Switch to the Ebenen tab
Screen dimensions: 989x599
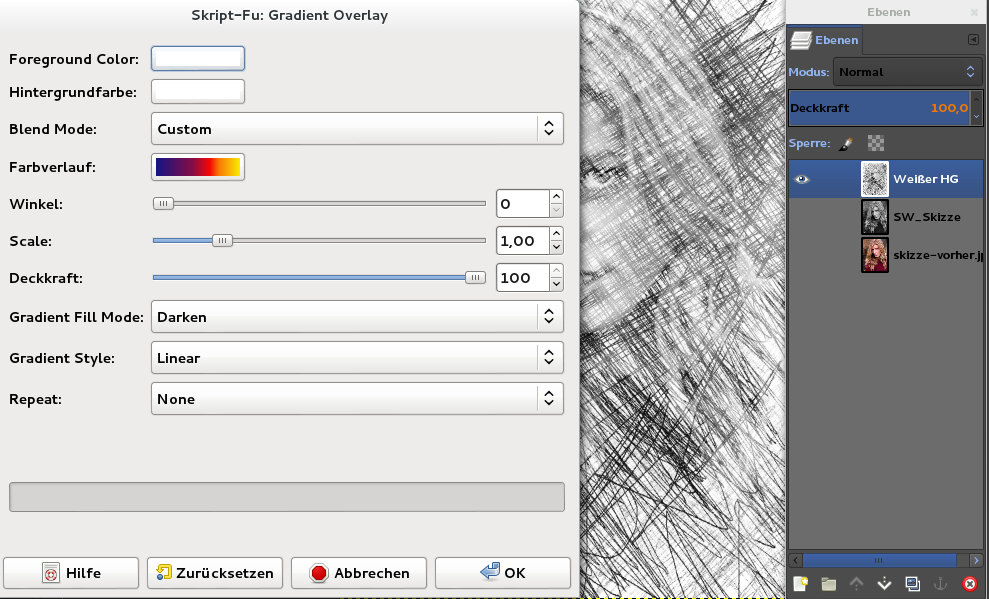(x=826, y=40)
